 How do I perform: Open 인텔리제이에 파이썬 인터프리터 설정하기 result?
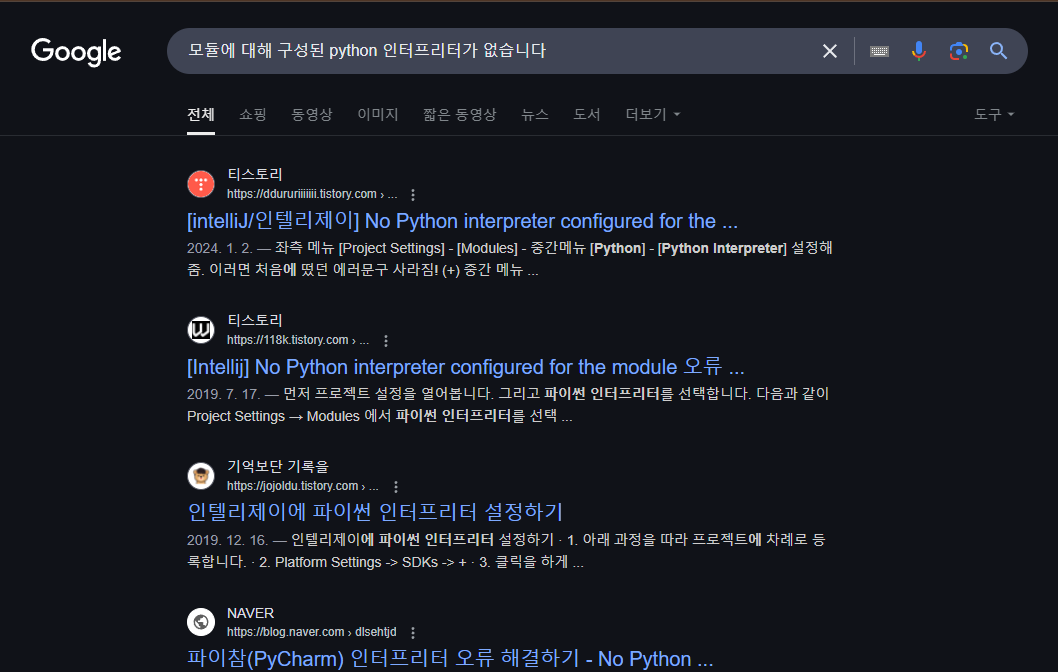pyautogui.click(x=375, y=512)
